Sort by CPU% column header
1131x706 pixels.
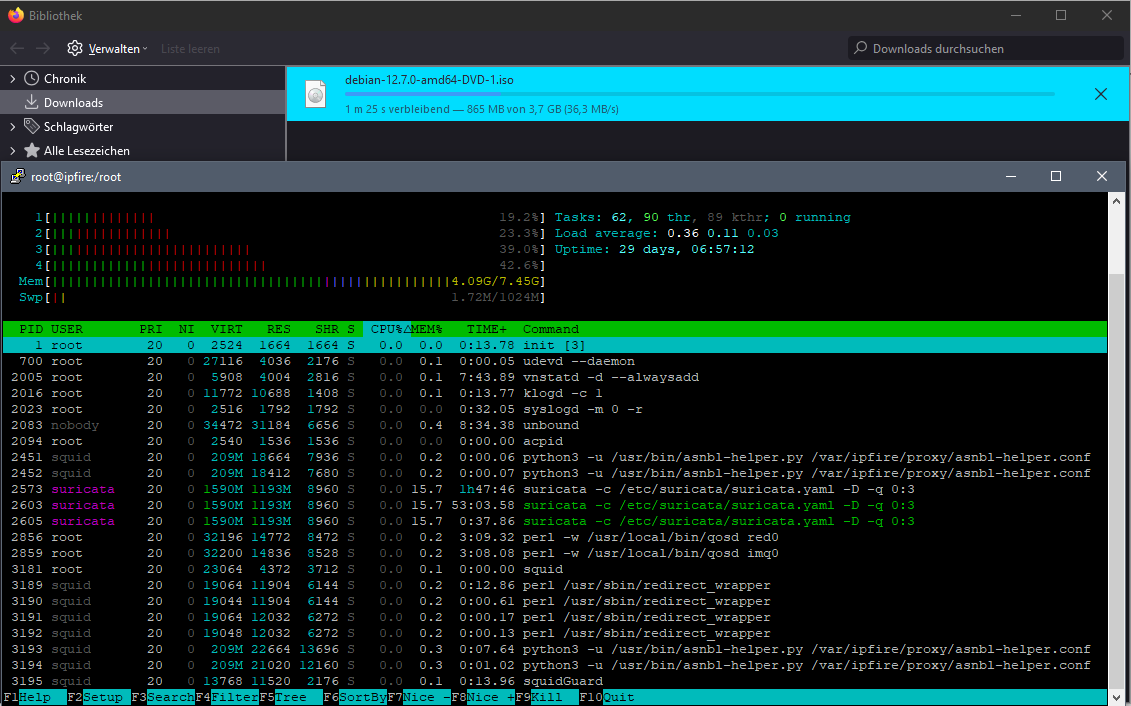click(x=387, y=329)
